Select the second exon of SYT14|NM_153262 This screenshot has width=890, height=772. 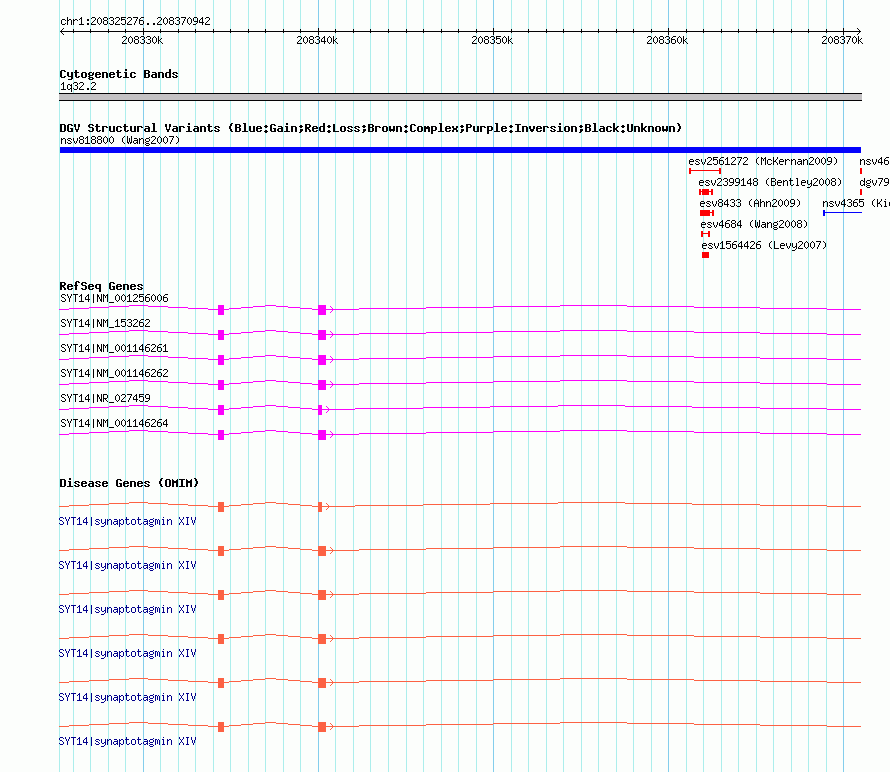tap(322, 335)
